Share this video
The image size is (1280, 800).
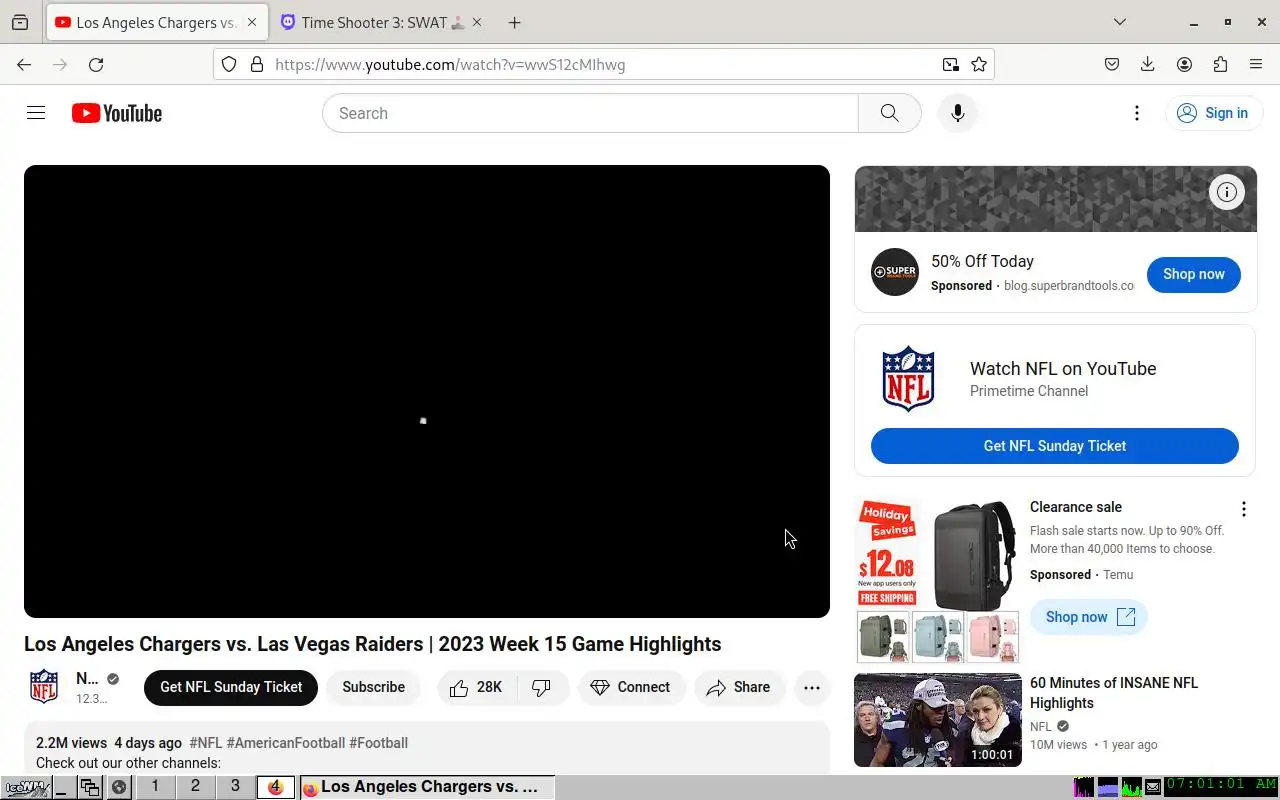click(x=739, y=687)
